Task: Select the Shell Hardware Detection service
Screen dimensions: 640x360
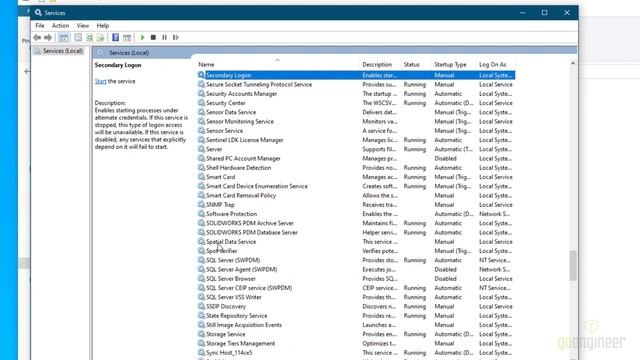Action: pos(238,168)
